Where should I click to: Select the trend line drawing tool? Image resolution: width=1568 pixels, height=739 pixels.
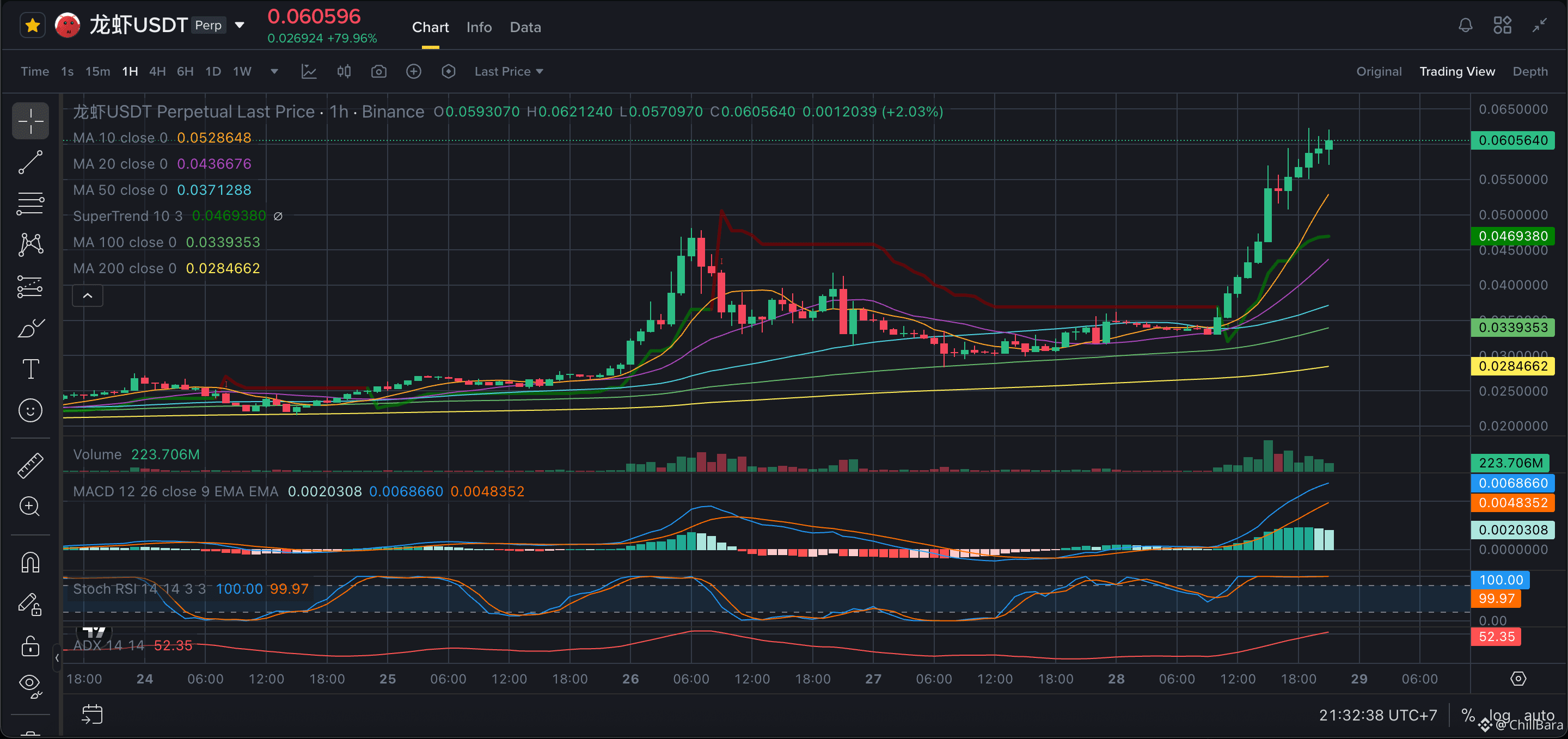(x=30, y=162)
